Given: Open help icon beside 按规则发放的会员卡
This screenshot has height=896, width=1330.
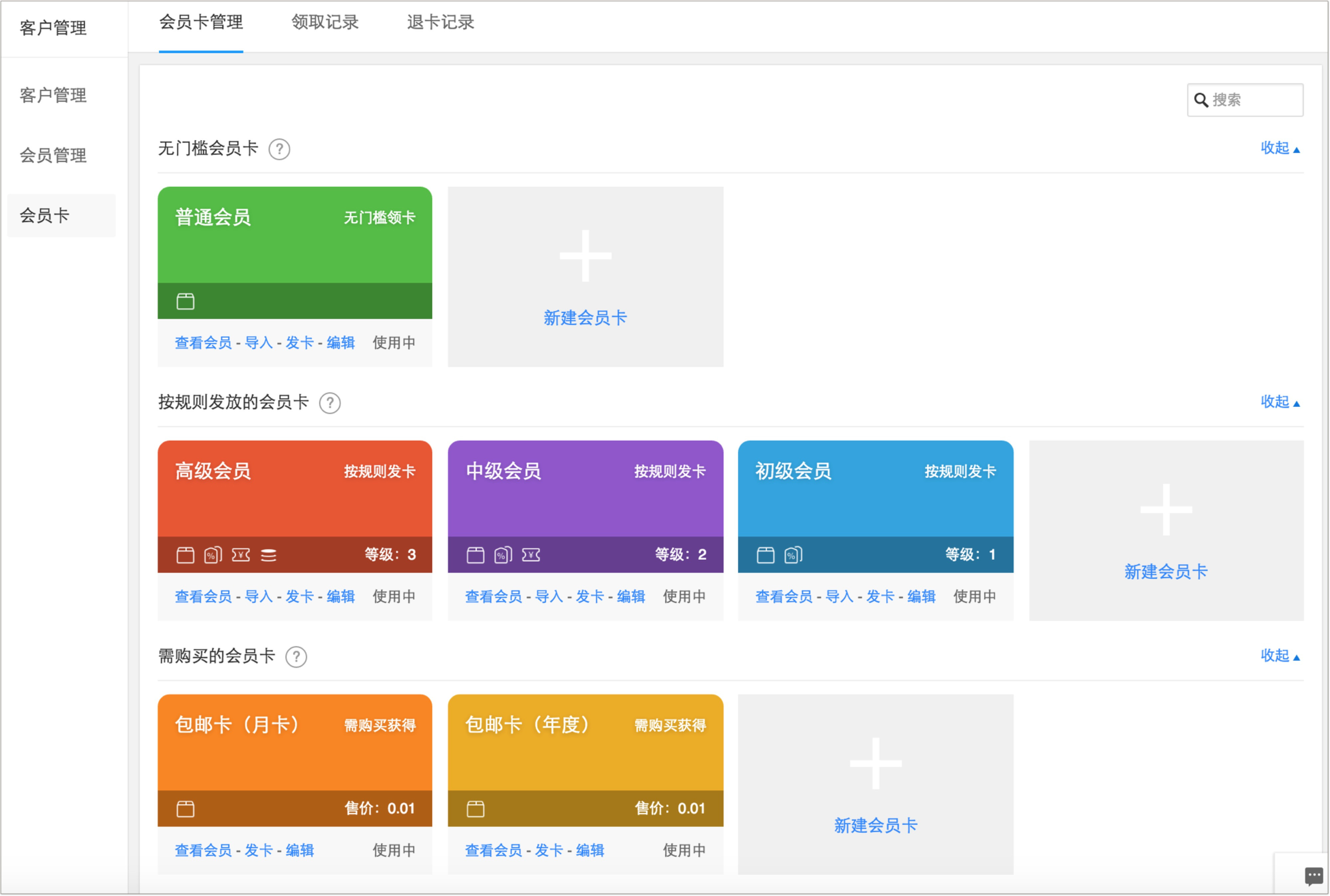Looking at the screenshot, I should pos(330,403).
